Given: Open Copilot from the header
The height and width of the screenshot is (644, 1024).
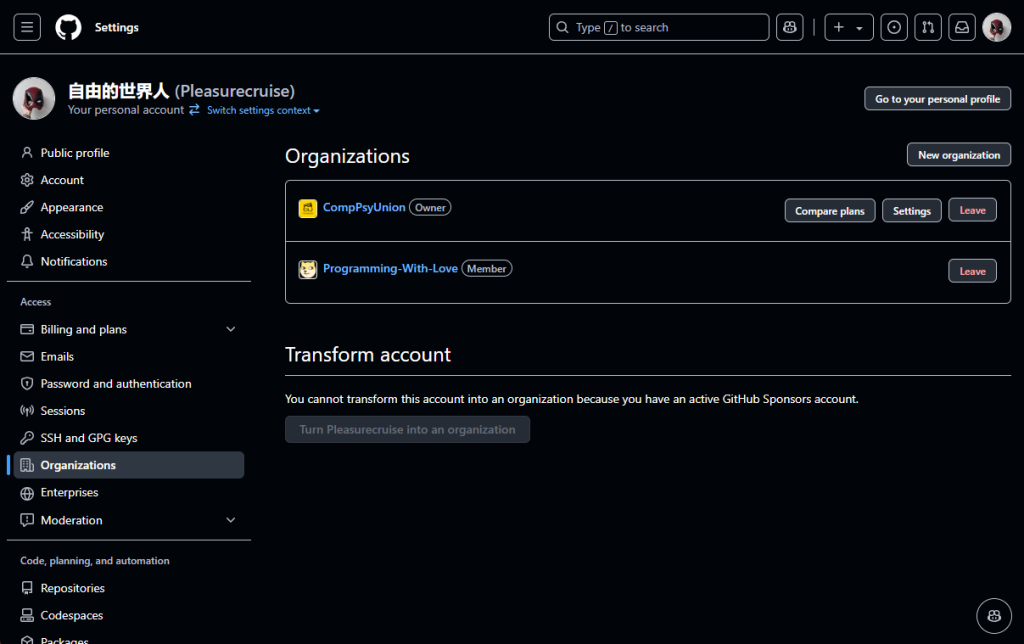Looking at the screenshot, I should [x=789, y=27].
